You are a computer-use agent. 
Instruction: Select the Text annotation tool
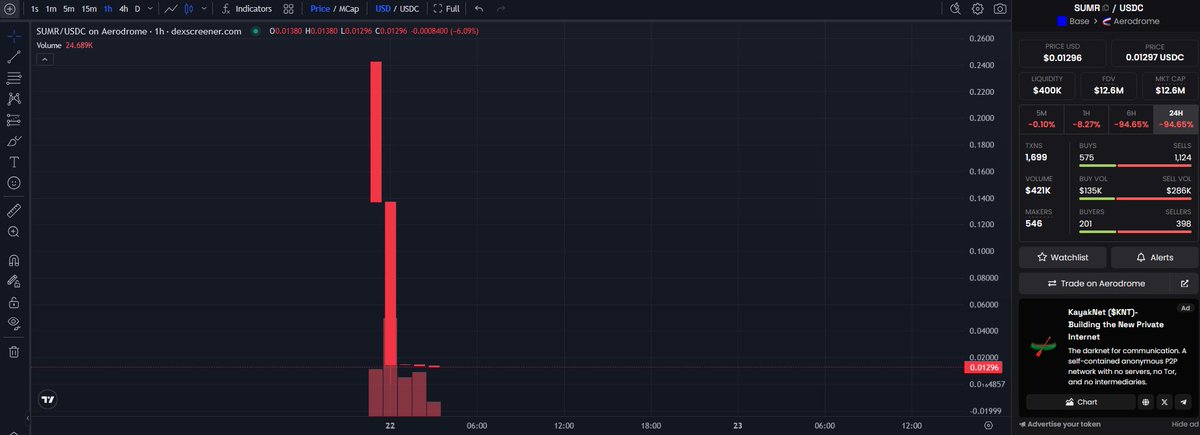pos(14,162)
